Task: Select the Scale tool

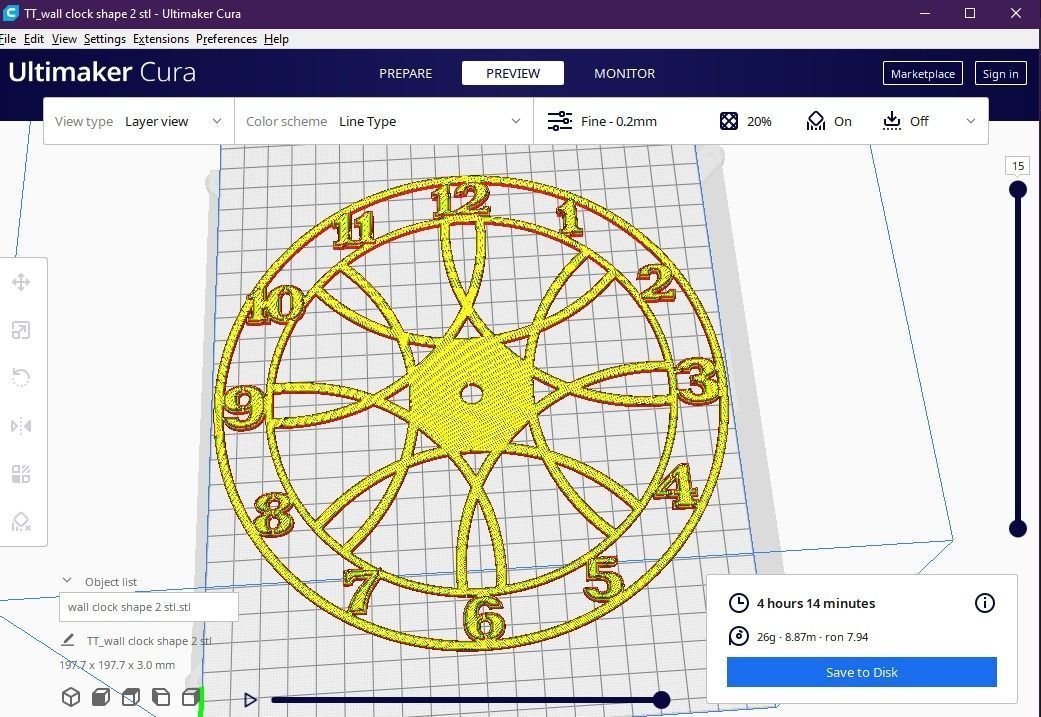Action: [20, 329]
